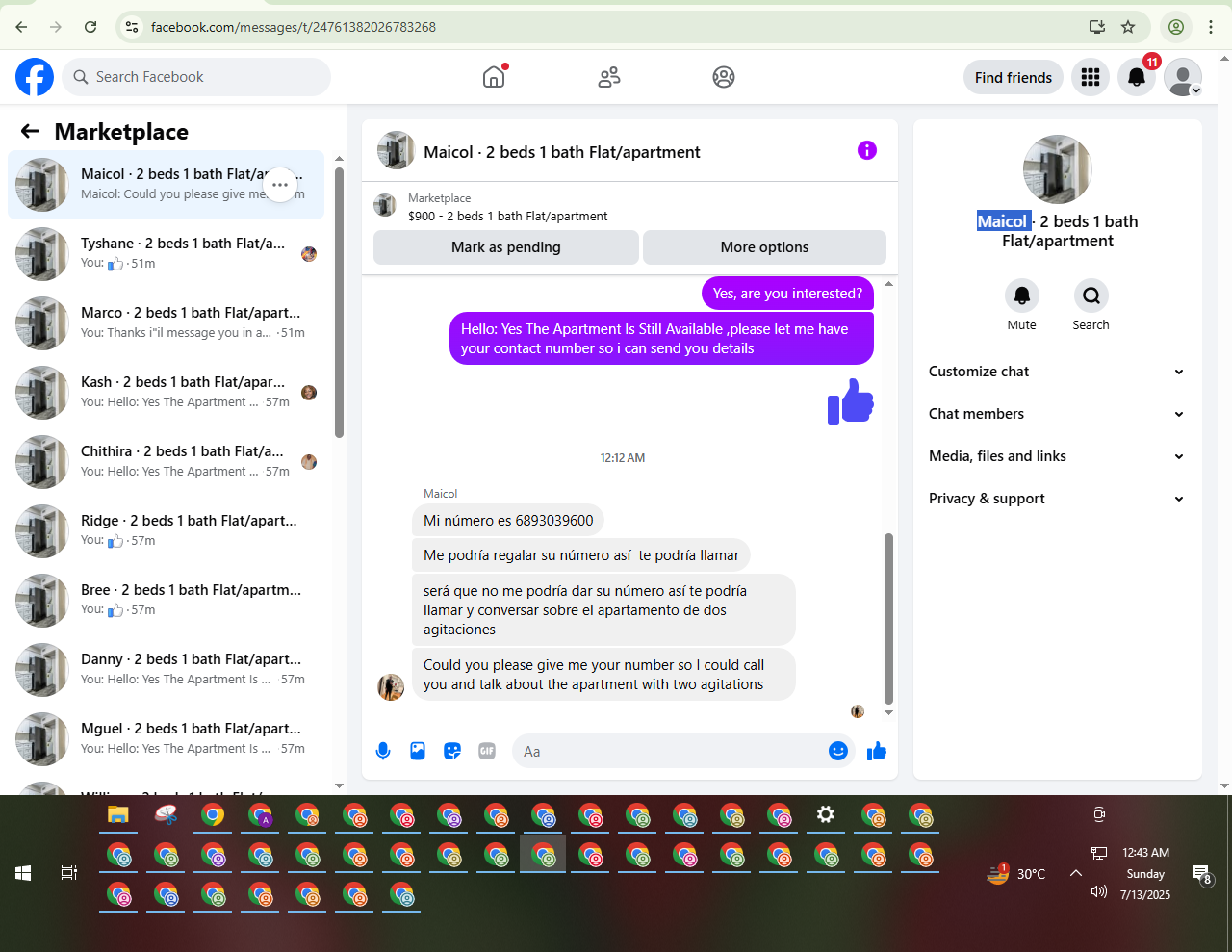Screen dimensions: 1232x952
Task: Open the Ridge conversation
Action: 166,531
